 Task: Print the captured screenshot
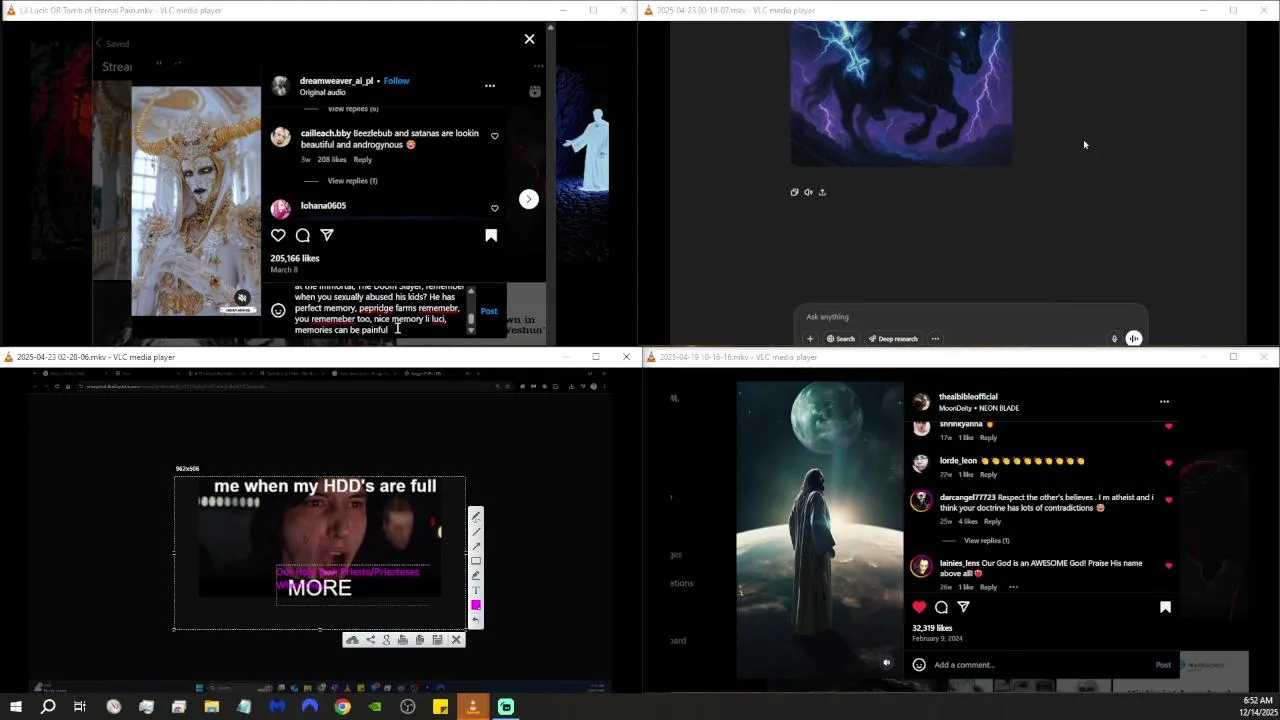(403, 640)
